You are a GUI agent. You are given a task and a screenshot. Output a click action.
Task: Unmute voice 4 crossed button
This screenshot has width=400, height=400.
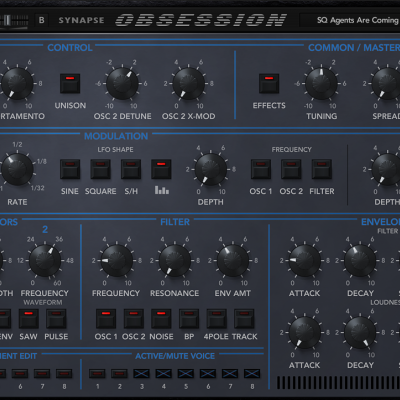pyautogui.click(x=164, y=373)
